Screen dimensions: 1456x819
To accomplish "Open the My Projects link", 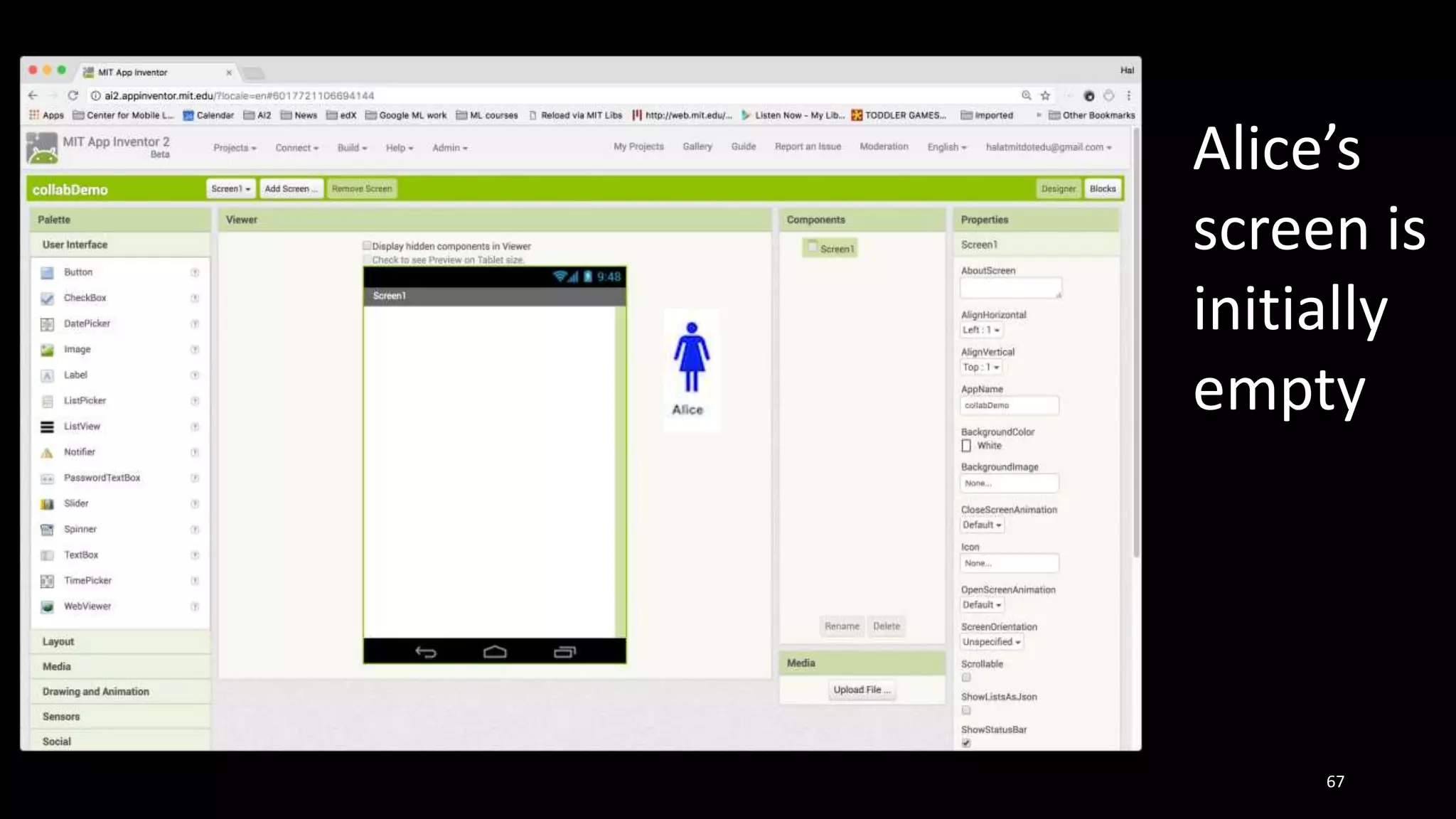I will pos(638,146).
